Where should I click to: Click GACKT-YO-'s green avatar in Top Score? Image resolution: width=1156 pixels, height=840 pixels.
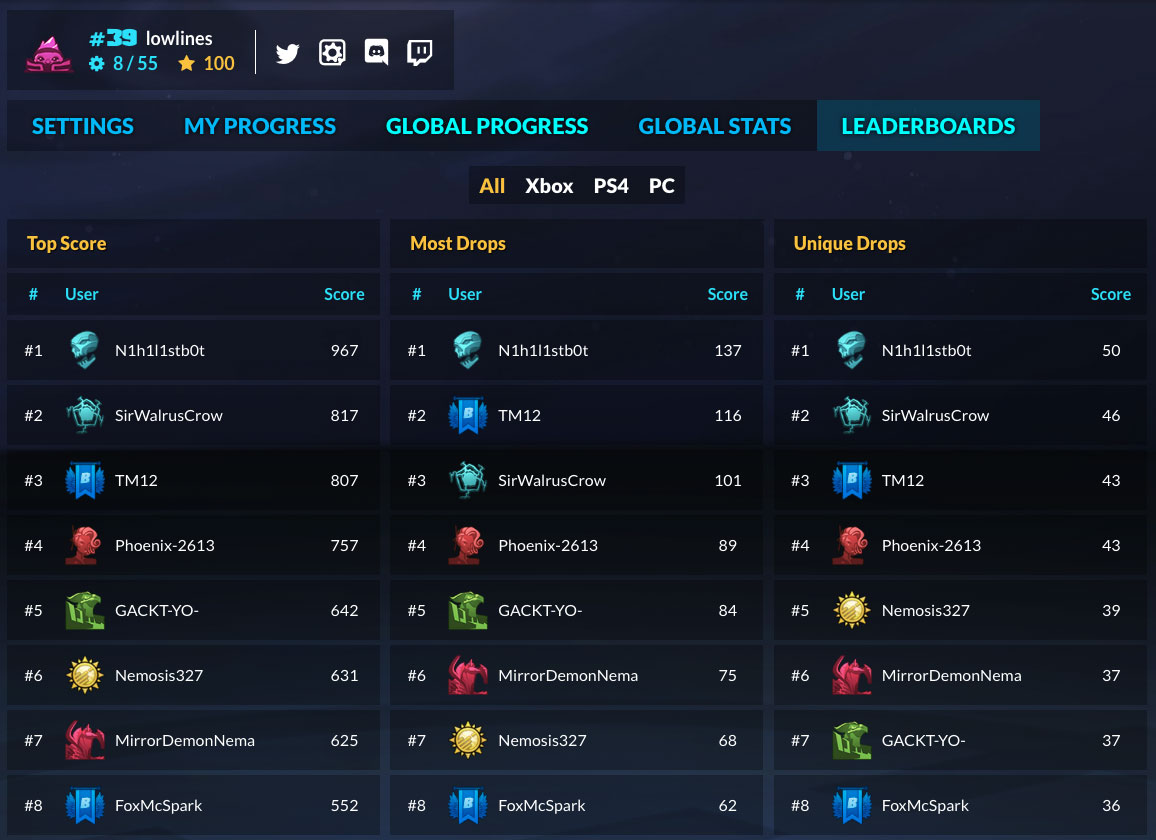coord(85,611)
